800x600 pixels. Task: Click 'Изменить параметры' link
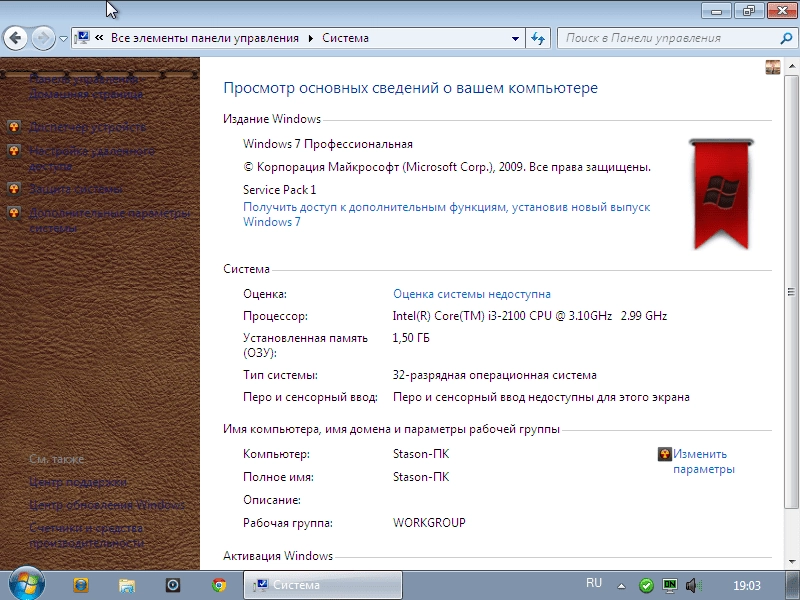(x=704, y=461)
